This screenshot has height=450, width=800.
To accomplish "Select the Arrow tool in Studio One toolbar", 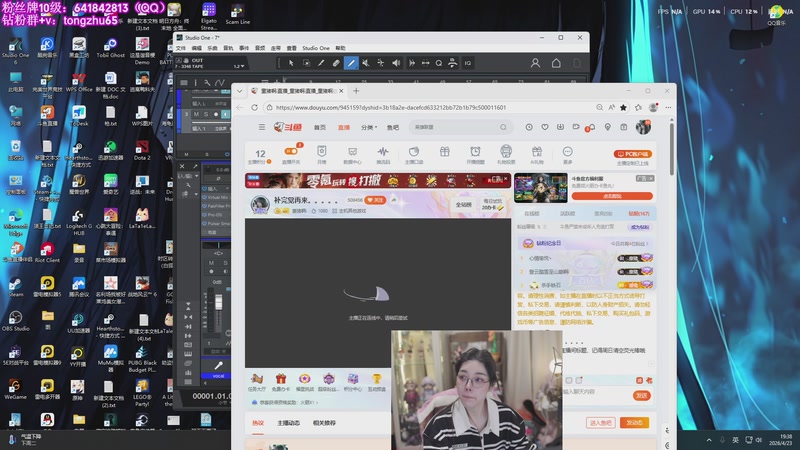I will click(x=291, y=63).
